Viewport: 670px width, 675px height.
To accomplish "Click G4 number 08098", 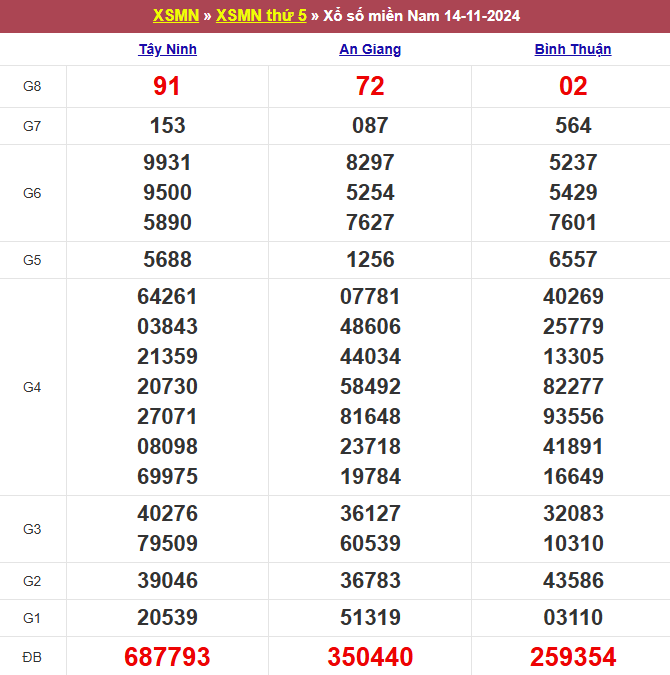I will pyautogui.click(x=167, y=446).
